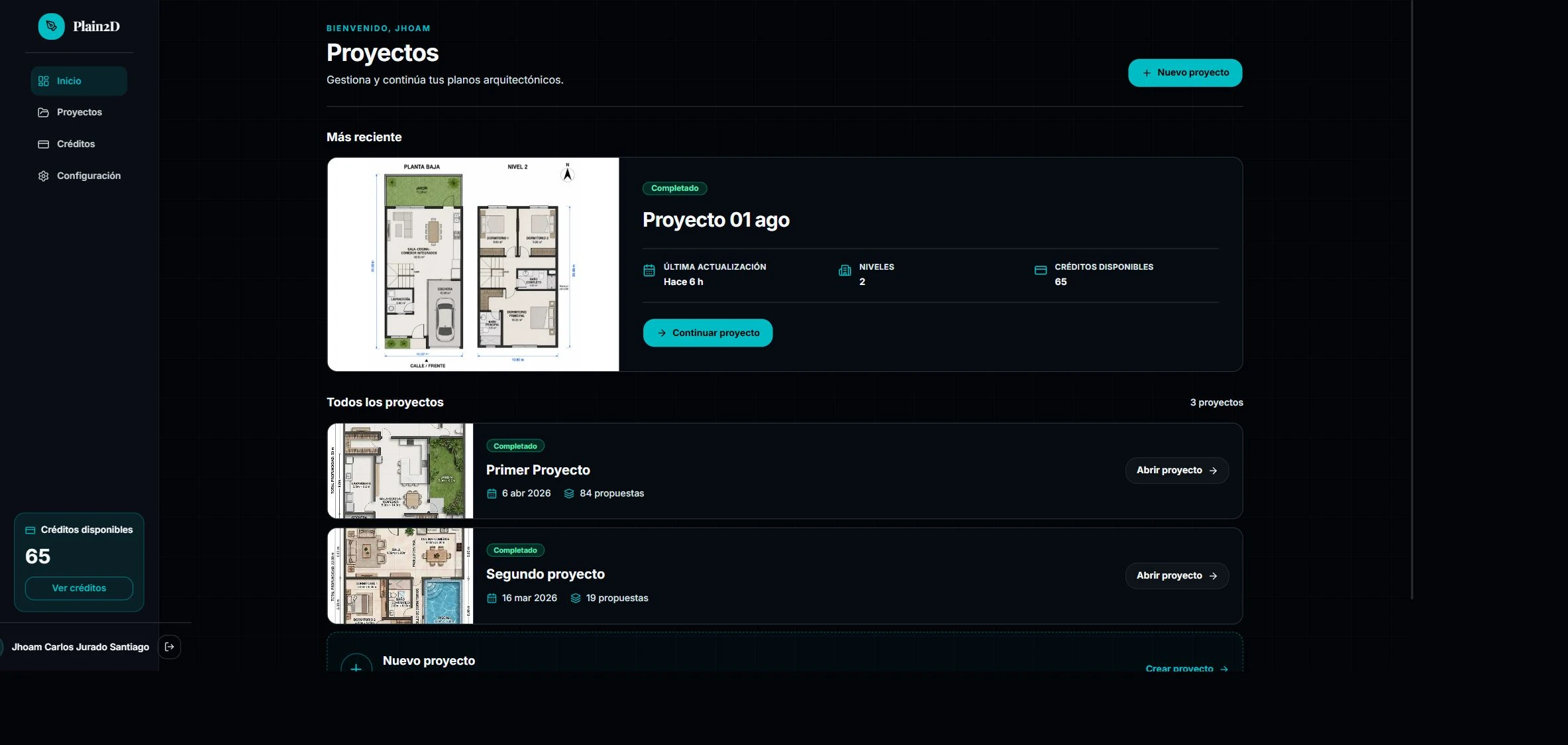The width and height of the screenshot is (1568, 745).
Task: Click the Plain2D logo icon
Action: pyautogui.click(x=51, y=27)
